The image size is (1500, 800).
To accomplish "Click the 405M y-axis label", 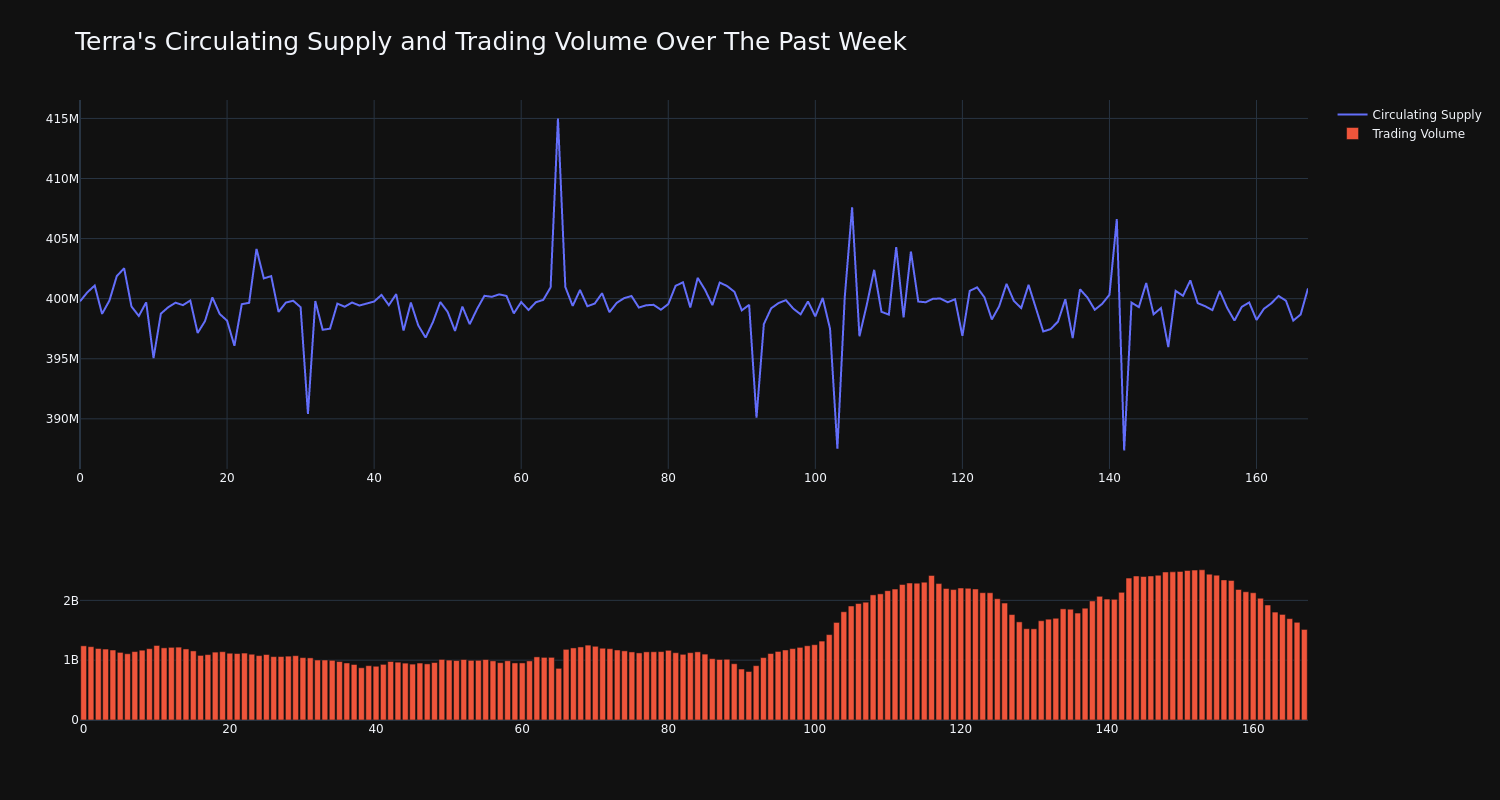I will [62, 239].
